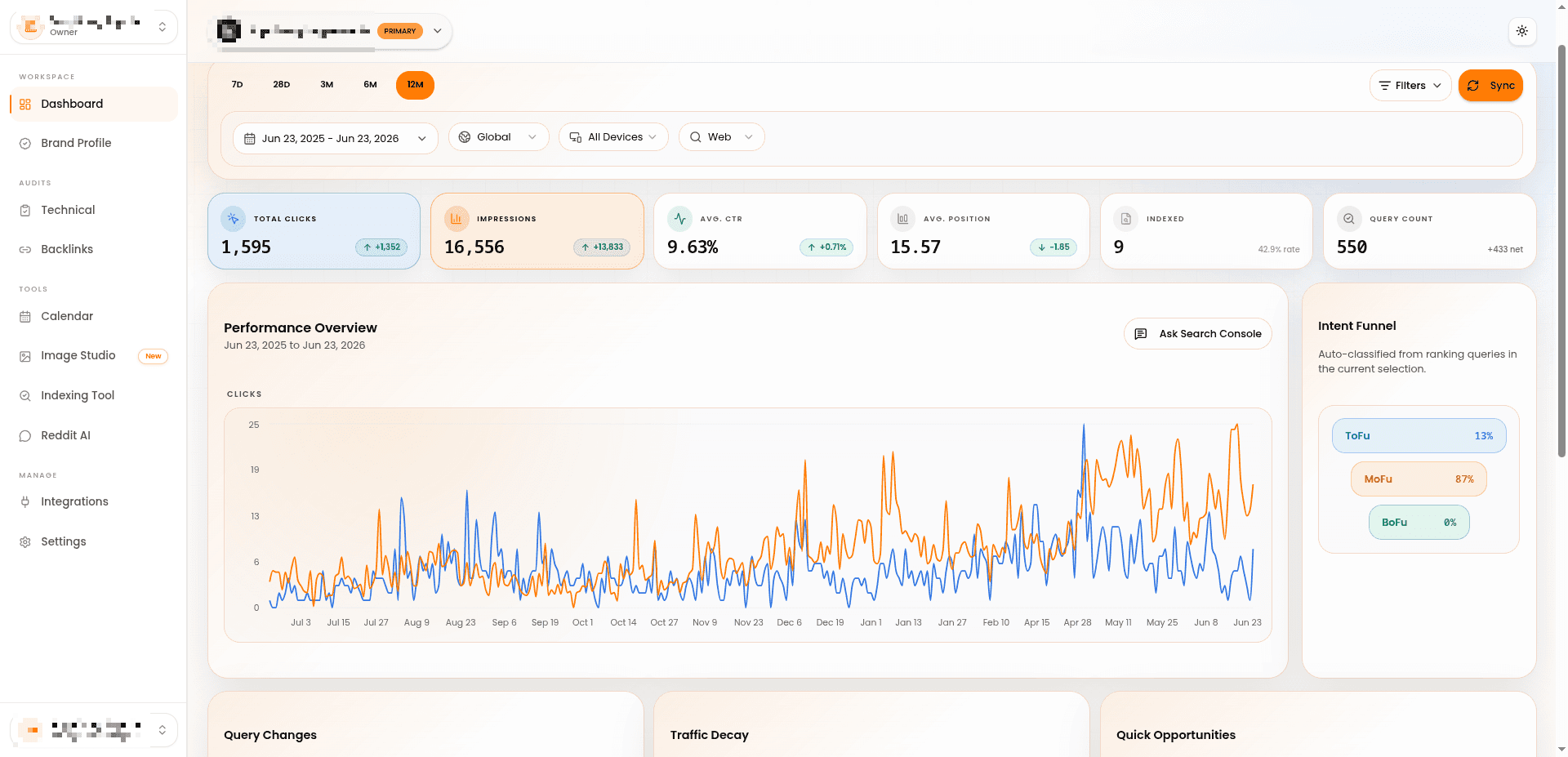Open the Dashboard sidebar item
Viewport: 1568px width, 757px height.
(94, 104)
